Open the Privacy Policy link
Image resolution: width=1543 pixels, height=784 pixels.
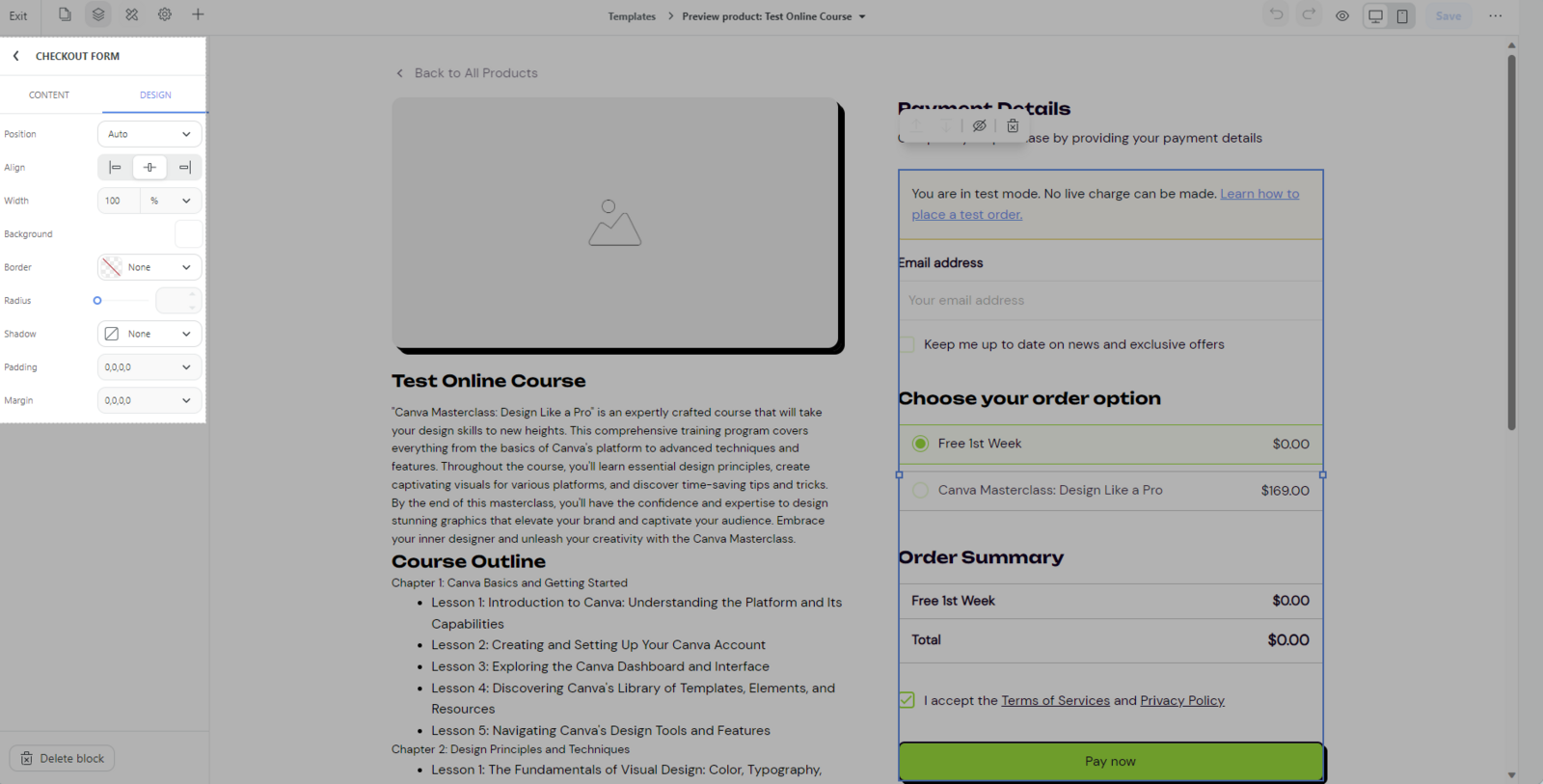click(x=1182, y=701)
